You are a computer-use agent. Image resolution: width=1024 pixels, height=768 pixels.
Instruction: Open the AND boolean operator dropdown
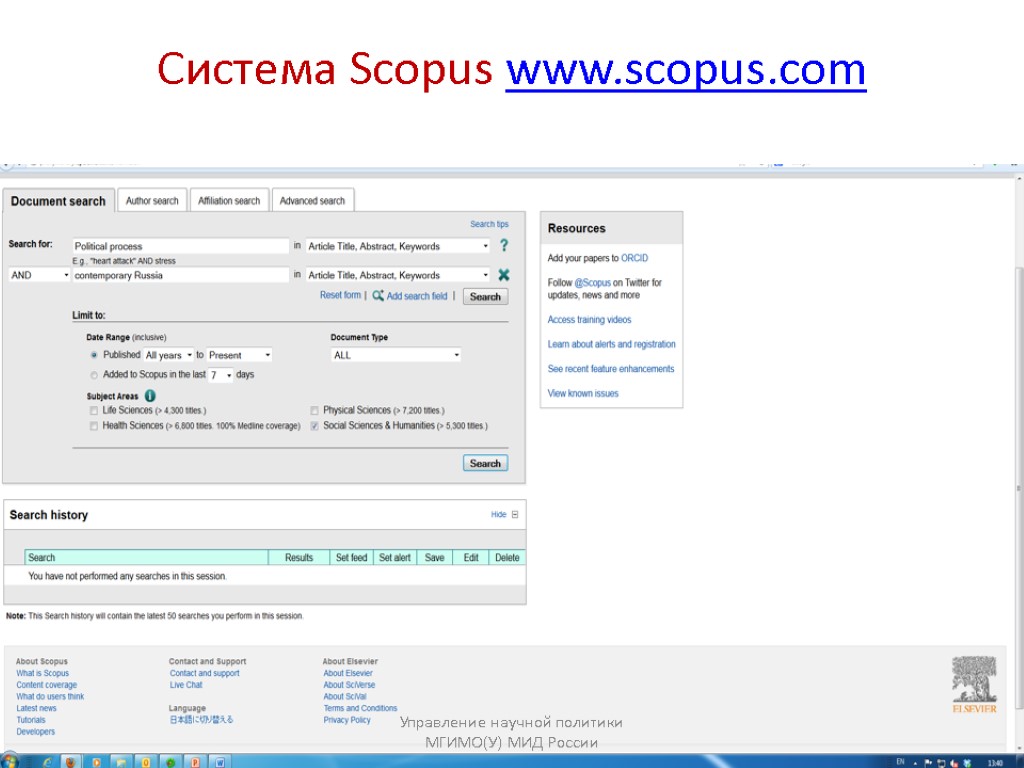pyautogui.click(x=39, y=275)
